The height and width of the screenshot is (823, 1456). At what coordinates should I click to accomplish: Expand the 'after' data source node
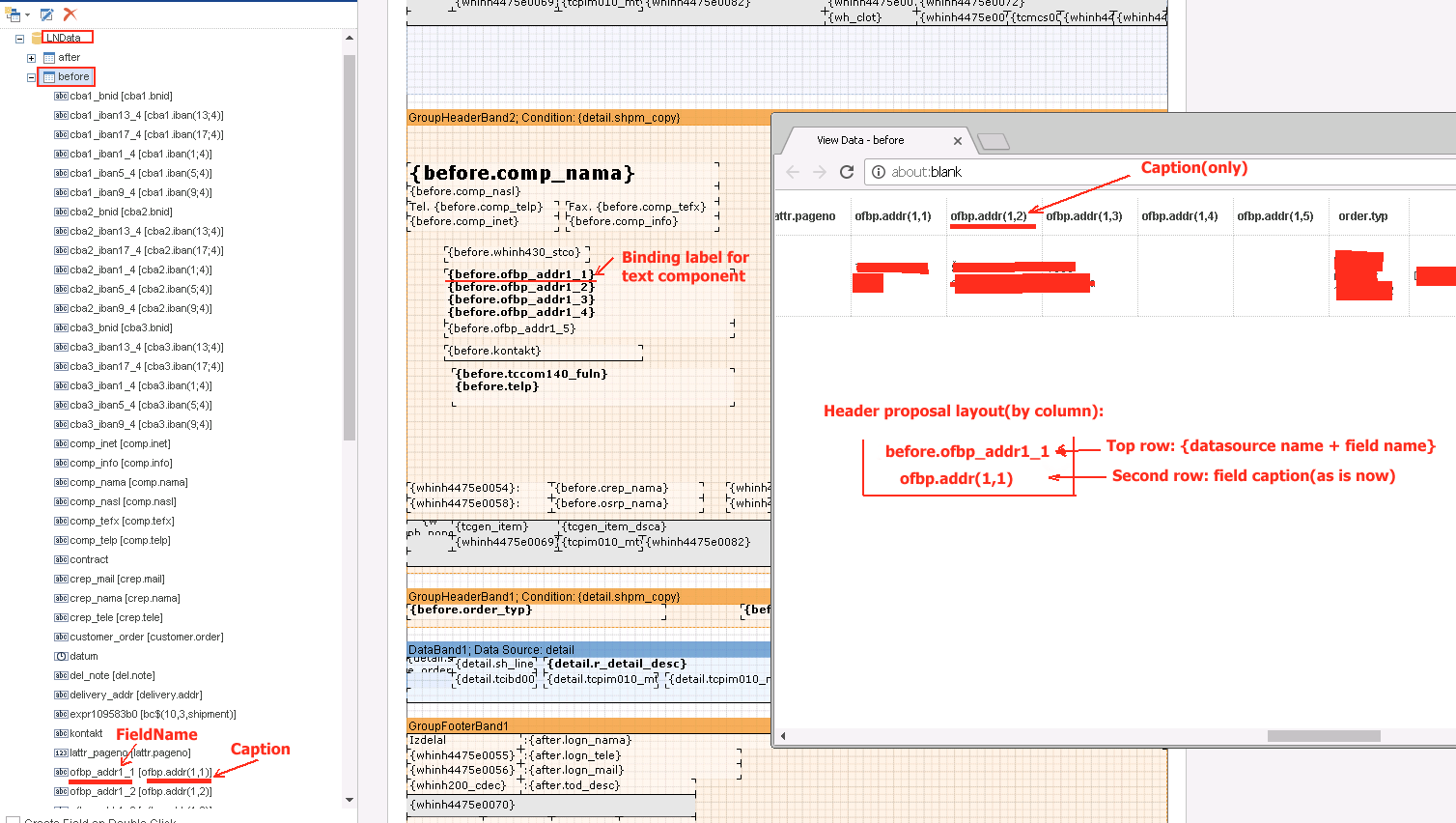tap(31, 58)
